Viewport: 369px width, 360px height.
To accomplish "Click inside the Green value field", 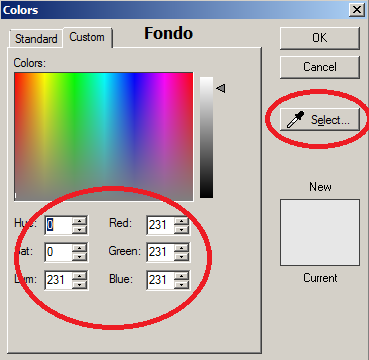I will [x=160, y=252].
